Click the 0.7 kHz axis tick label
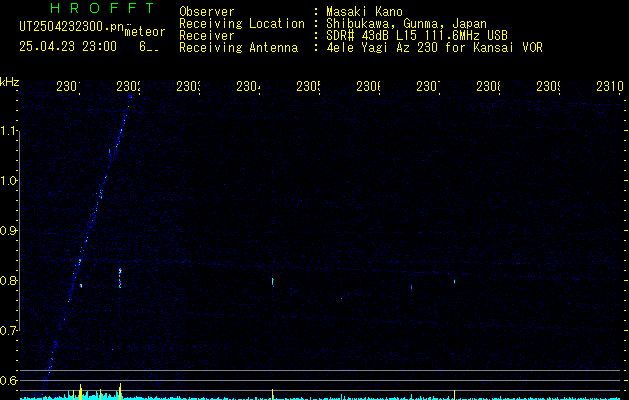The height and width of the screenshot is (400, 629). 8,331
